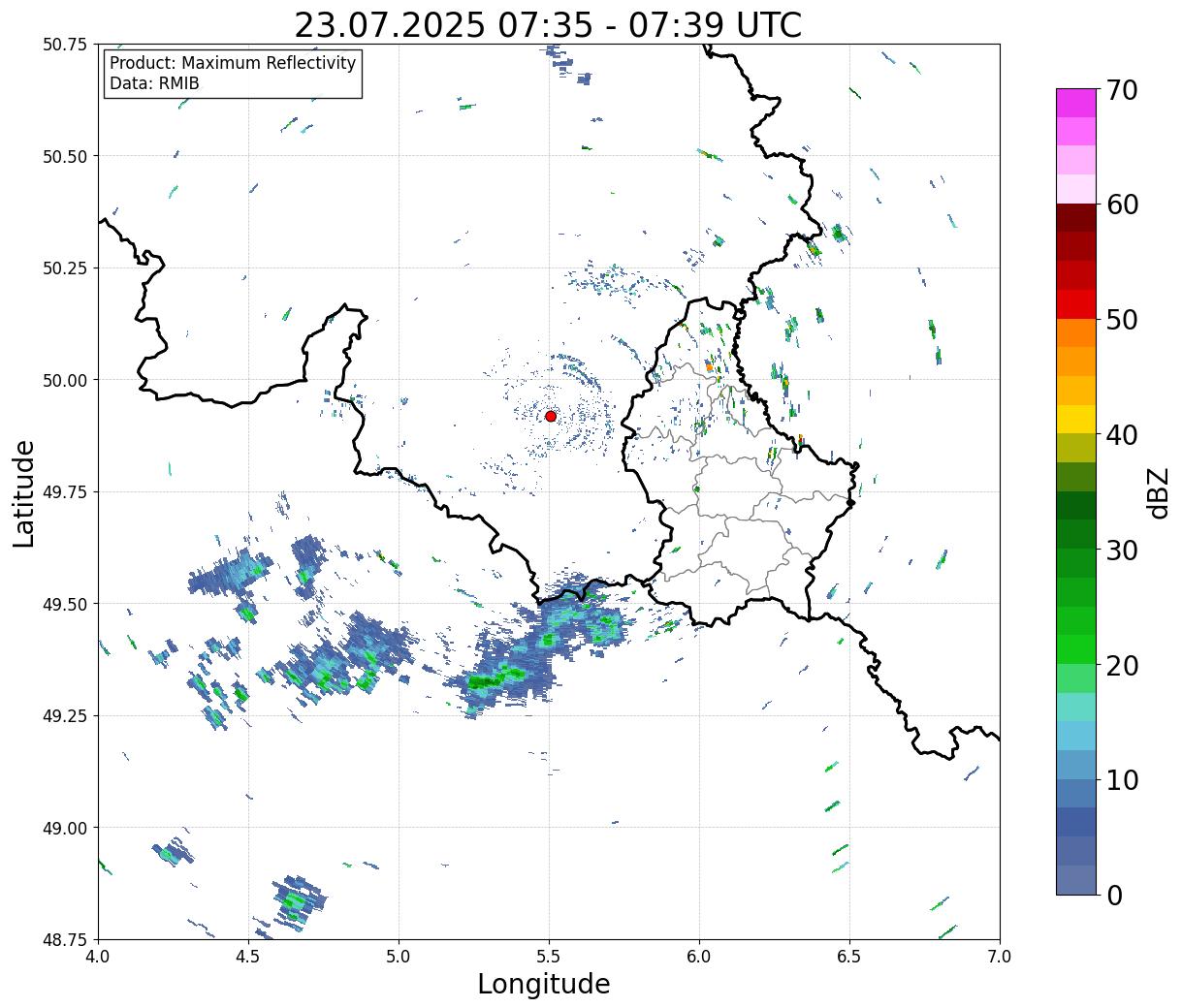1182x1008 pixels.
Task: Click the longitude tick label 5.0
Action: click(x=399, y=957)
